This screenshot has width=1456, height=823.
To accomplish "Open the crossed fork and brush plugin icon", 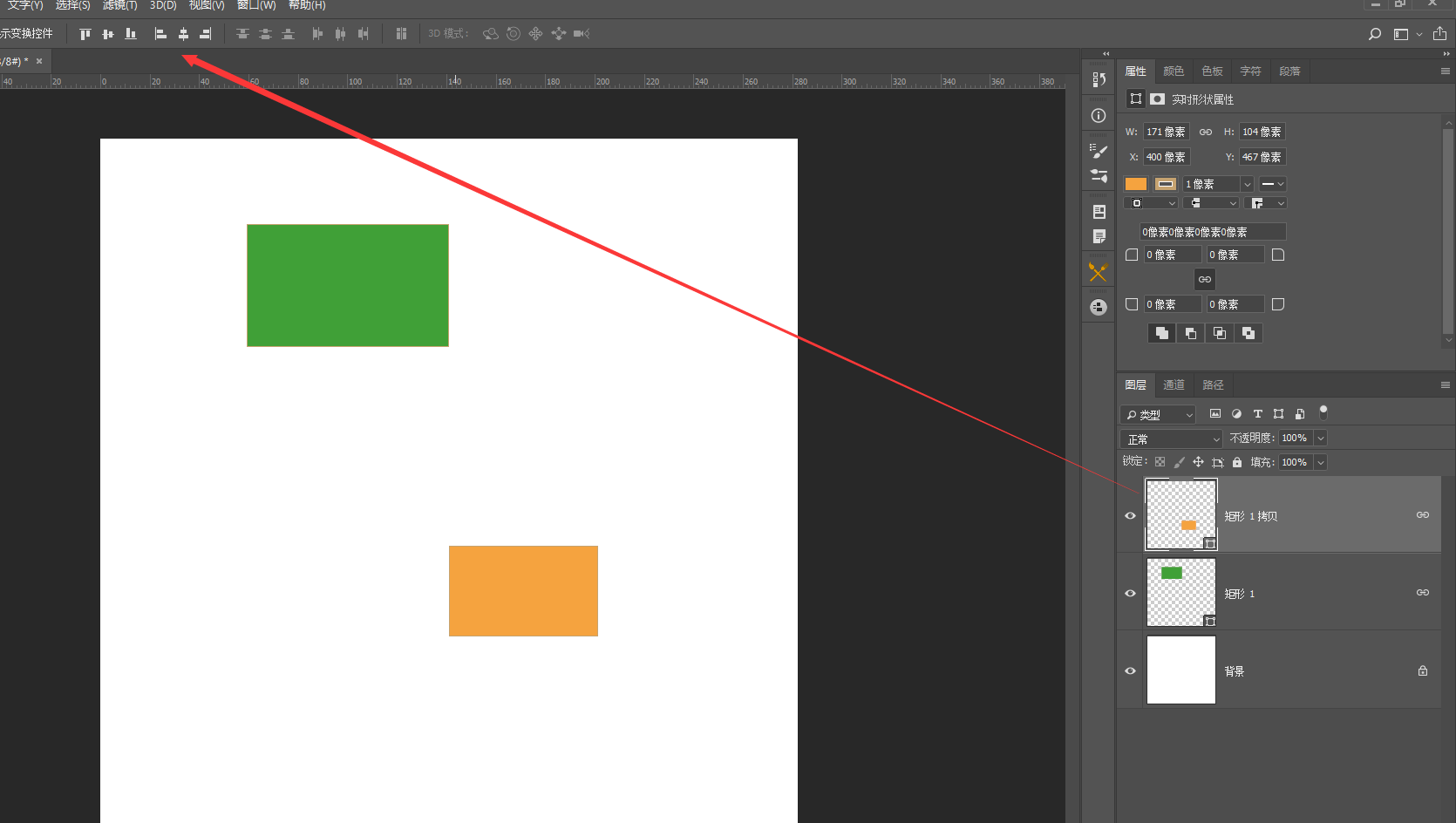I will (x=1099, y=272).
